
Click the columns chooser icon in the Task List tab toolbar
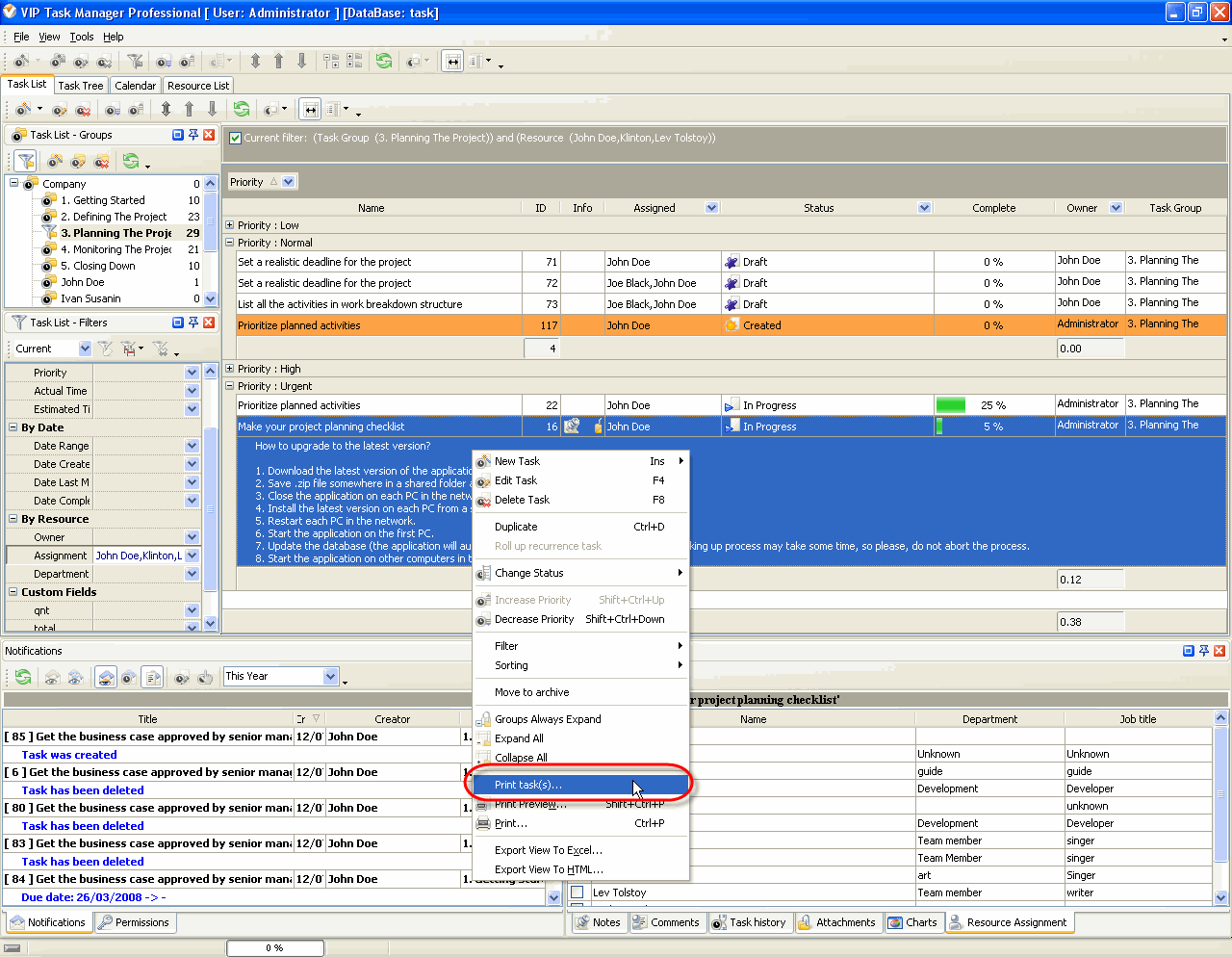point(332,109)
